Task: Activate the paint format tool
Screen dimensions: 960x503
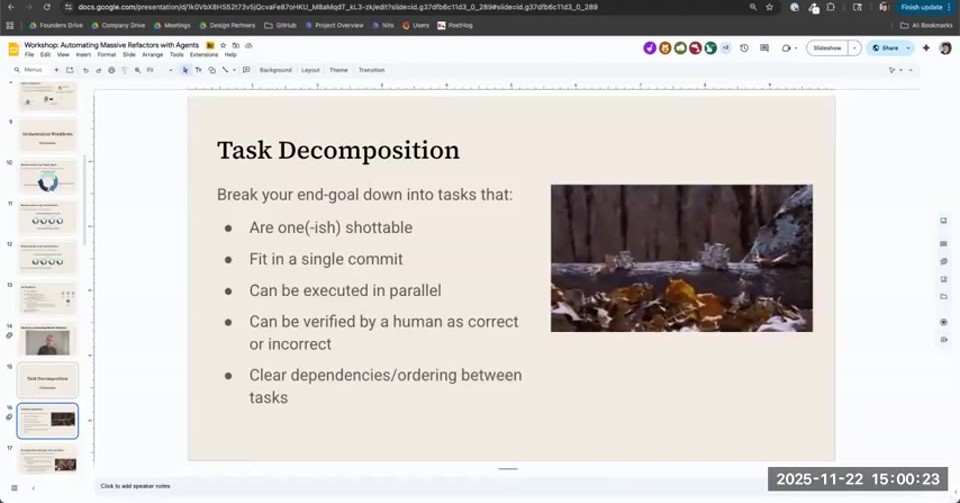Action: pos(124,70)
